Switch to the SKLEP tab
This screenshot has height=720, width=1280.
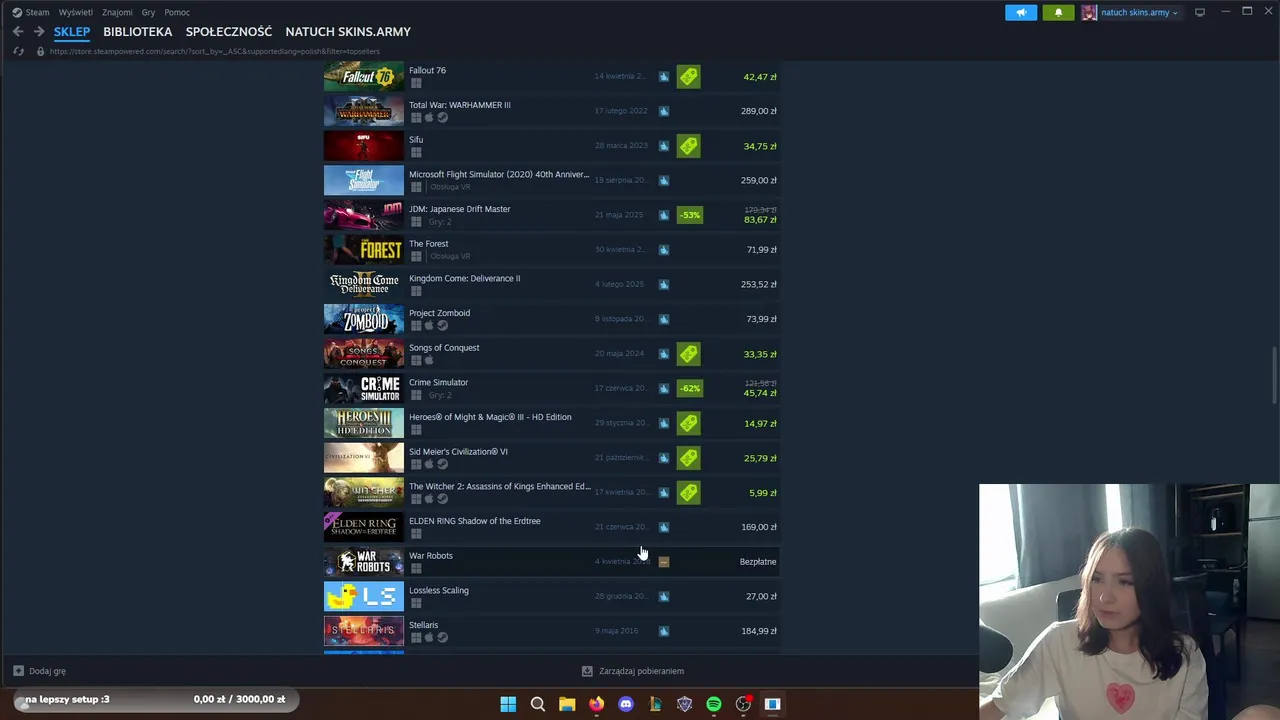(72, 32)
